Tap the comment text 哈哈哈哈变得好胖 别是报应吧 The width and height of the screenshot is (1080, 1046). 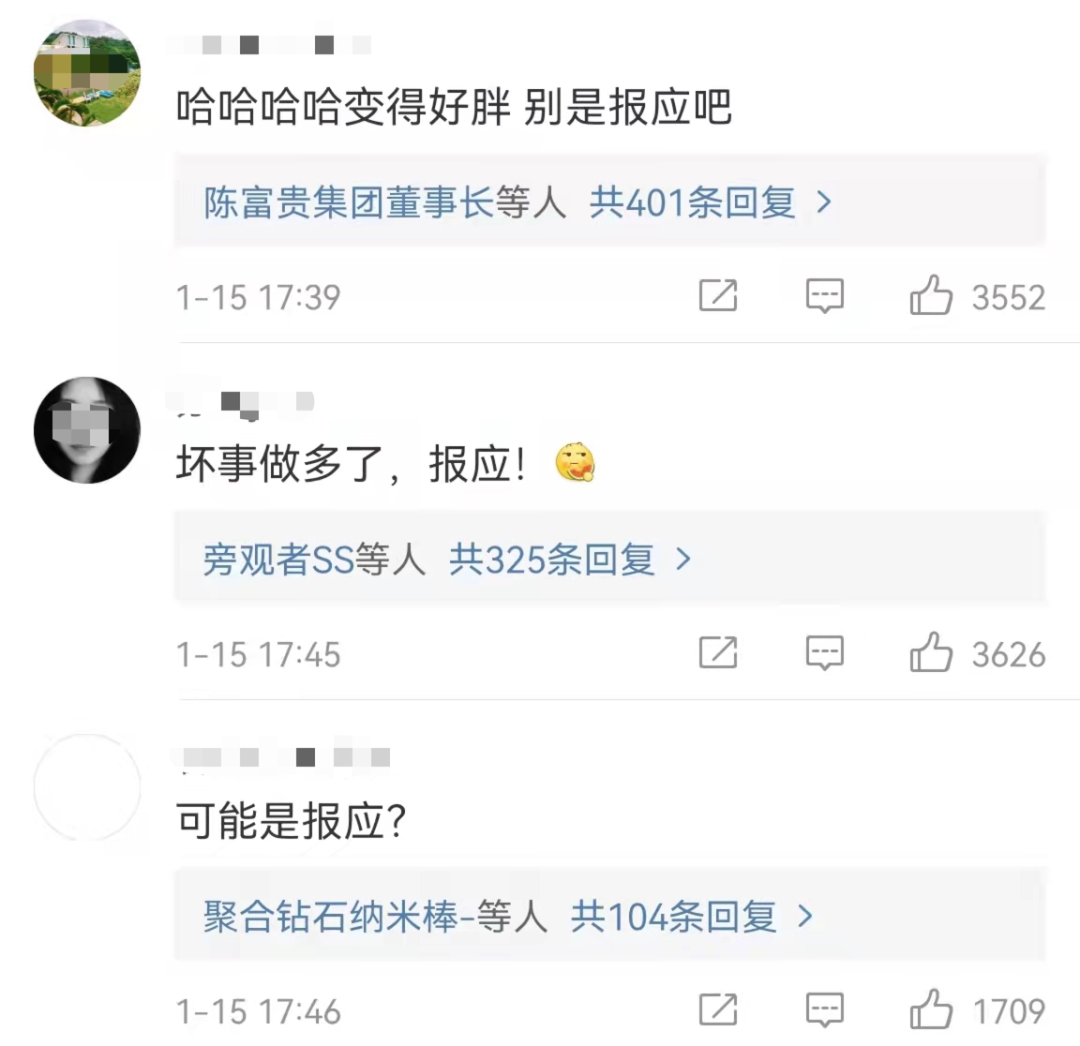pos(454,108)
